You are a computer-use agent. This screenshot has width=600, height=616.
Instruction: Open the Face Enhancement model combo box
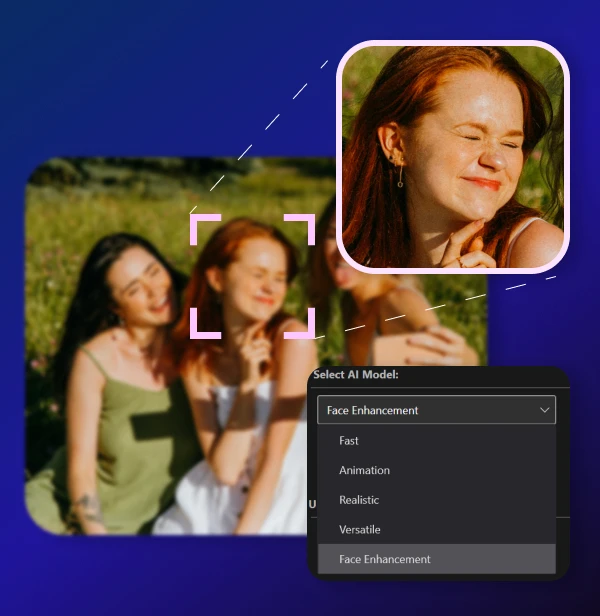tap(436, 410)
